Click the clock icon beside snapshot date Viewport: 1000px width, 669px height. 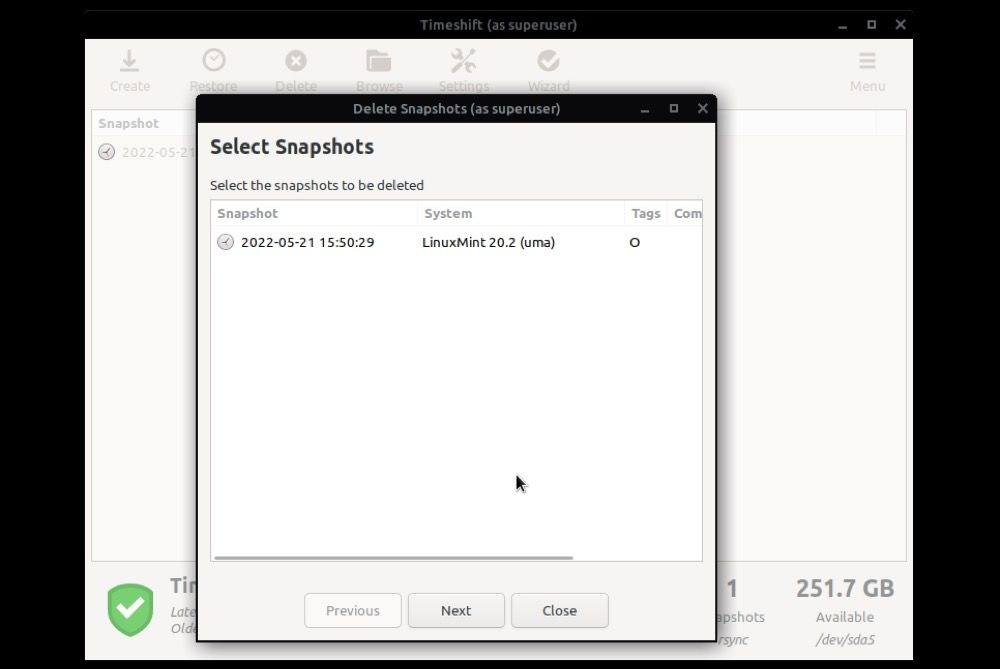(225, 242)
